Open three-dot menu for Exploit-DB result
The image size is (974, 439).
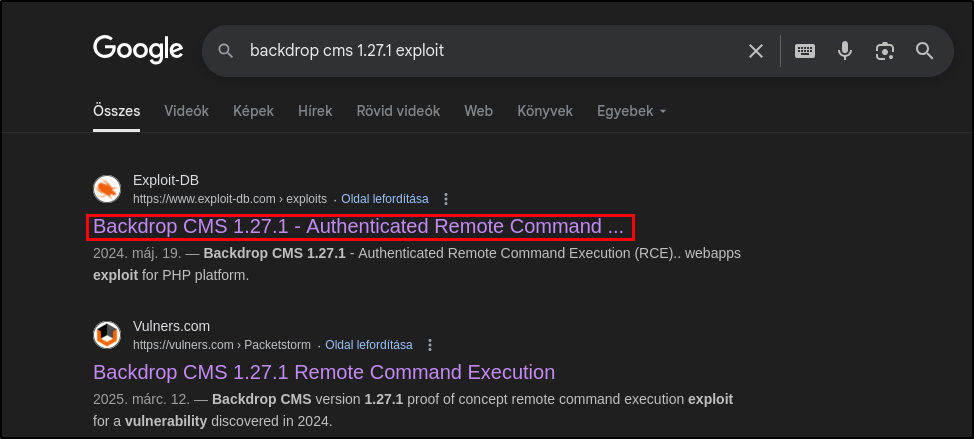(445, 199)
